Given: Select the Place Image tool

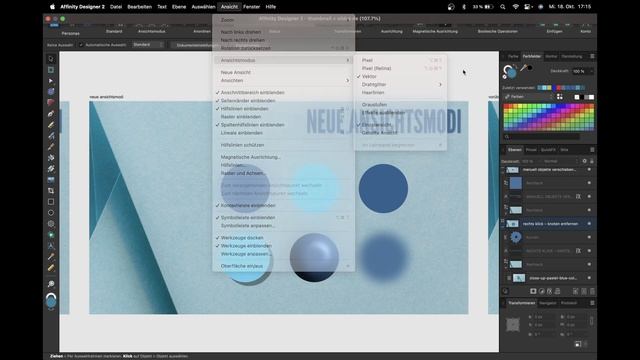Looking at the screenshot, I should click(x=51, y=180).
